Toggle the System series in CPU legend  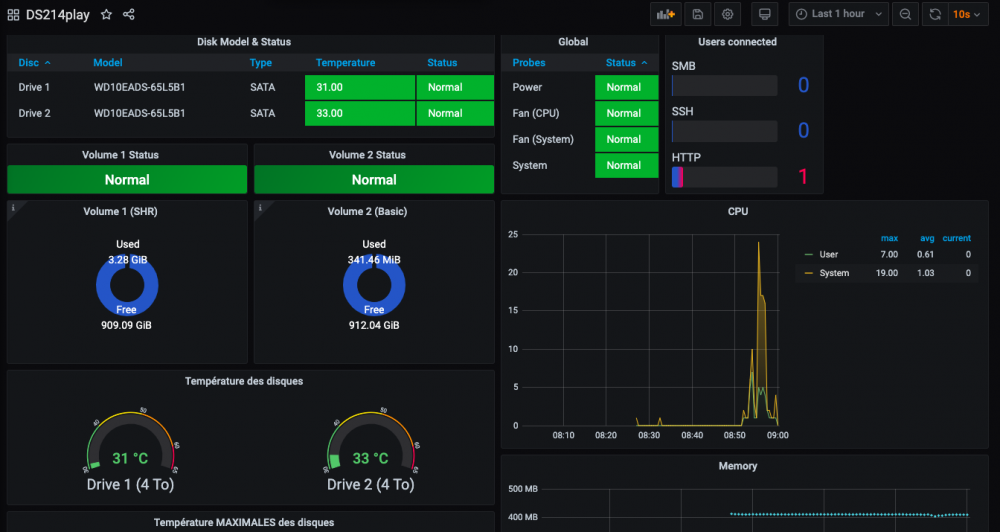tap(833, 273)
